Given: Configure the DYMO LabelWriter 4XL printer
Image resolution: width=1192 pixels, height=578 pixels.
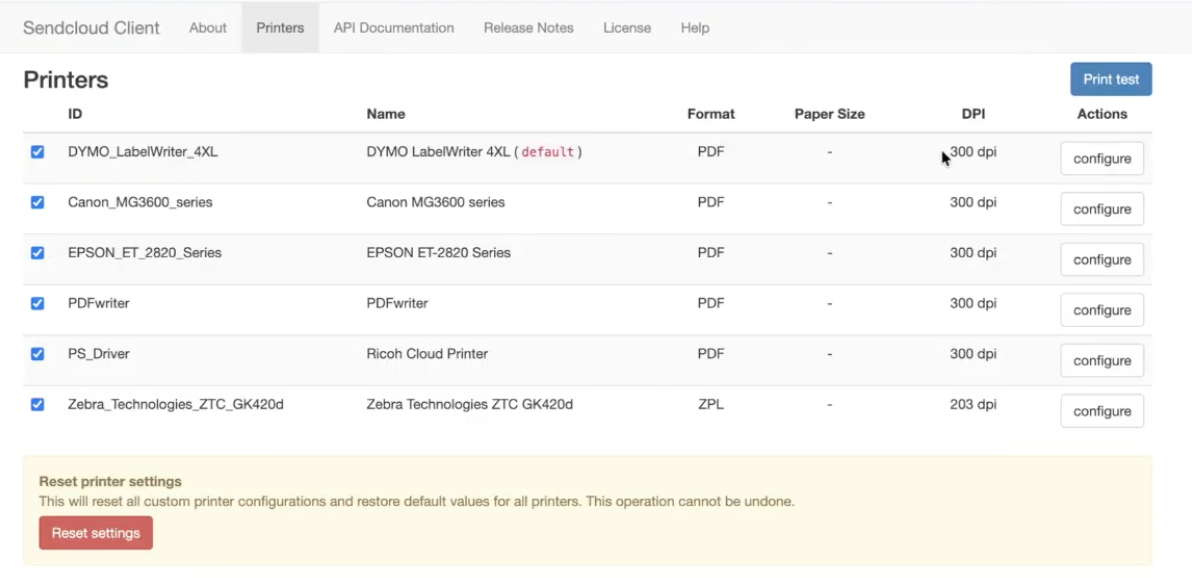Looking at the screenshot, I should (1102, 158).
